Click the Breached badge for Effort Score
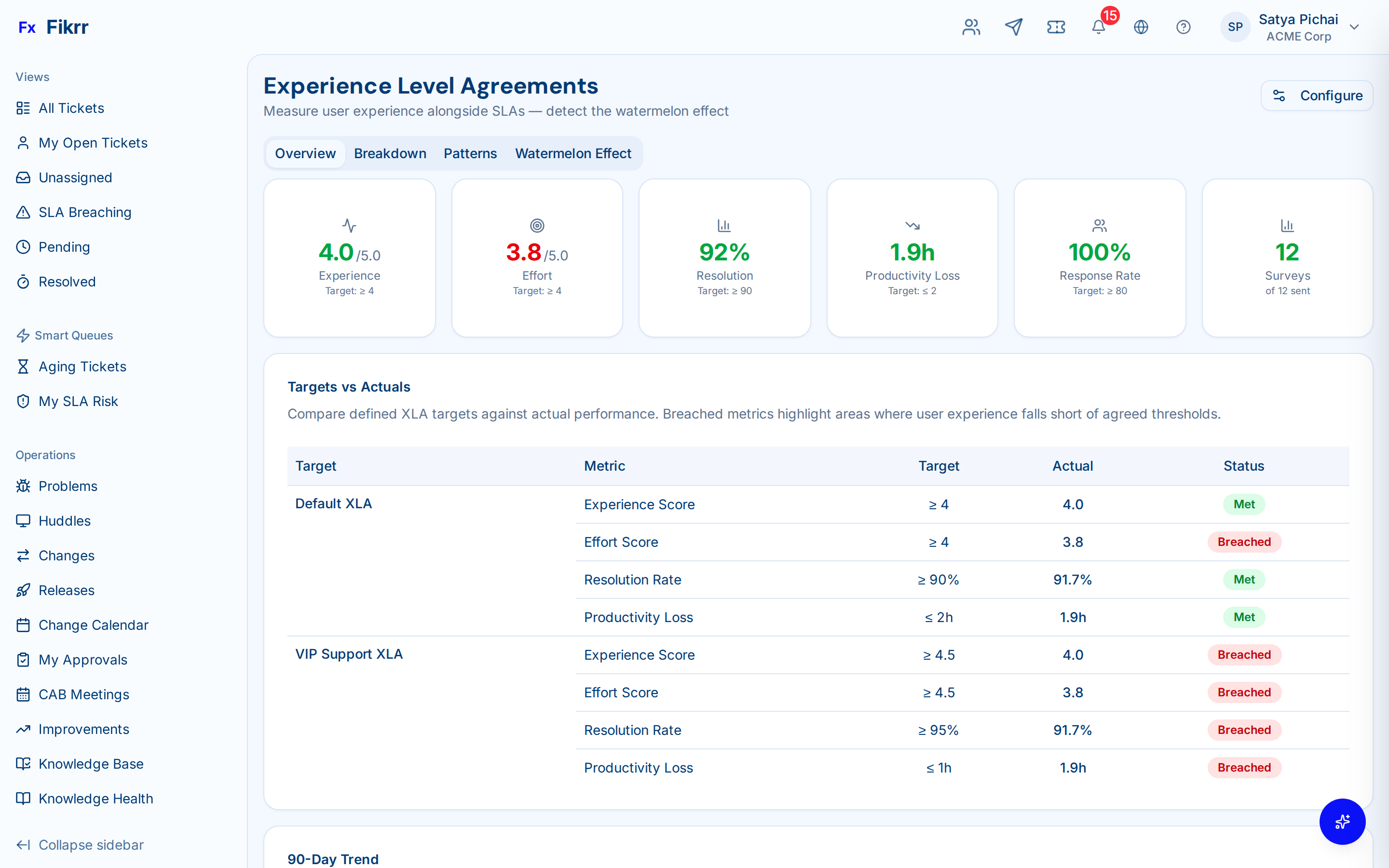The width and height of the screenshot is (1389, 868). tap(1244, 542)
